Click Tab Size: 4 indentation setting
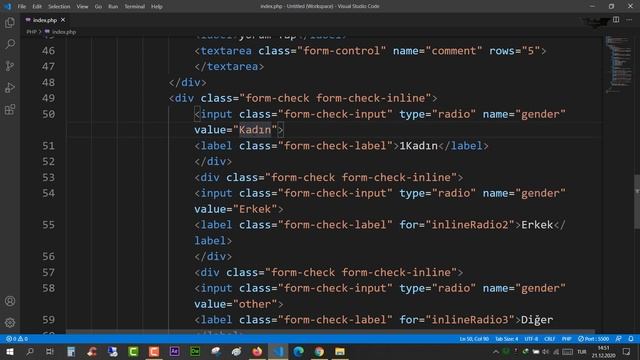Screen dimensions: 640x360 tap(507, 339)
